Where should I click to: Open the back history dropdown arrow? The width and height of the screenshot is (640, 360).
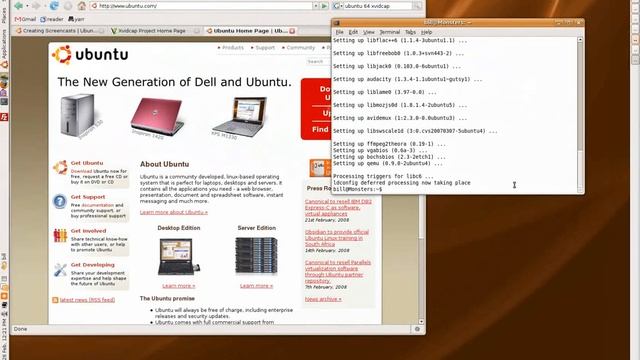(27, 6)
